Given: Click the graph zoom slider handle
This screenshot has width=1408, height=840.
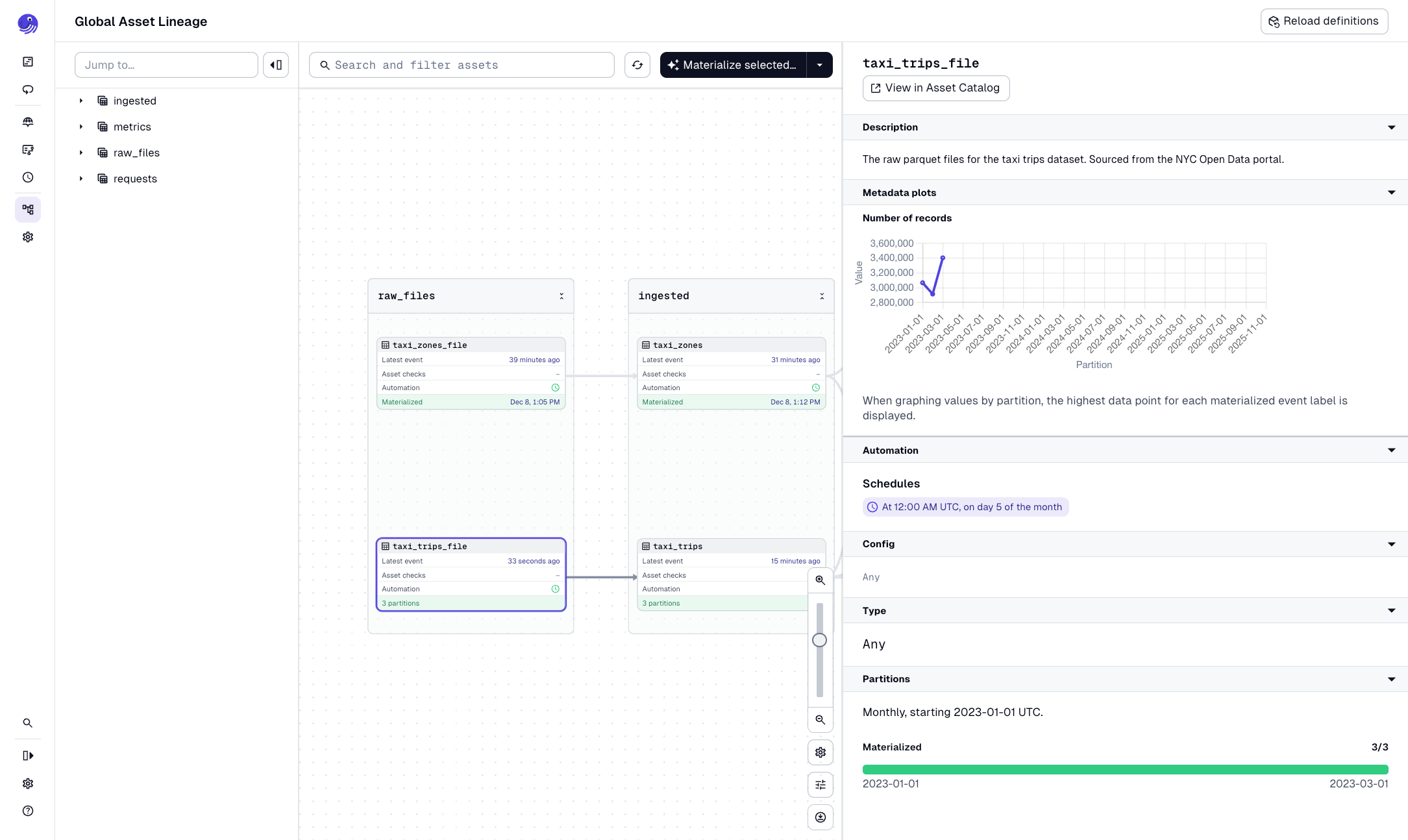Looking at the screenshot, I should tap(819, 640).
